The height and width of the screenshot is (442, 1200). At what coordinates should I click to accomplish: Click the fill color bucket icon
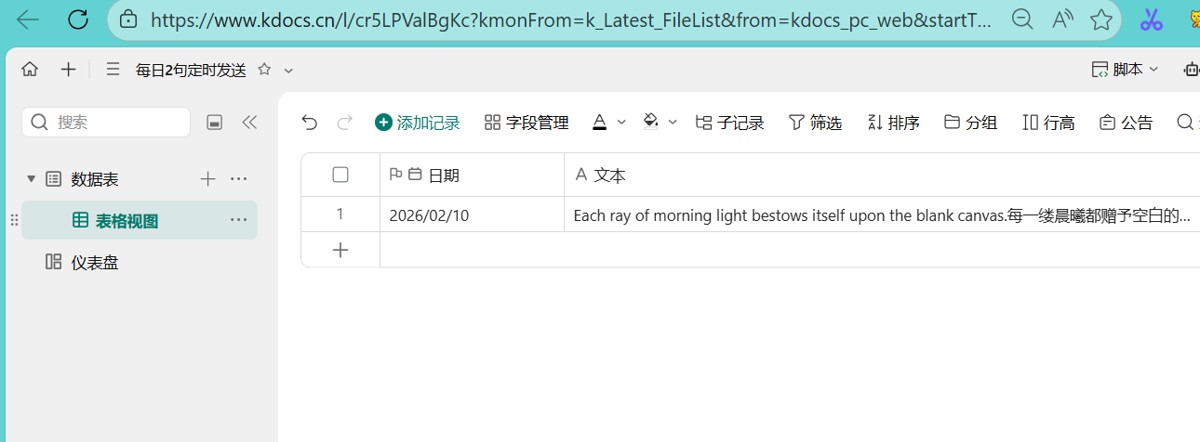651,122
